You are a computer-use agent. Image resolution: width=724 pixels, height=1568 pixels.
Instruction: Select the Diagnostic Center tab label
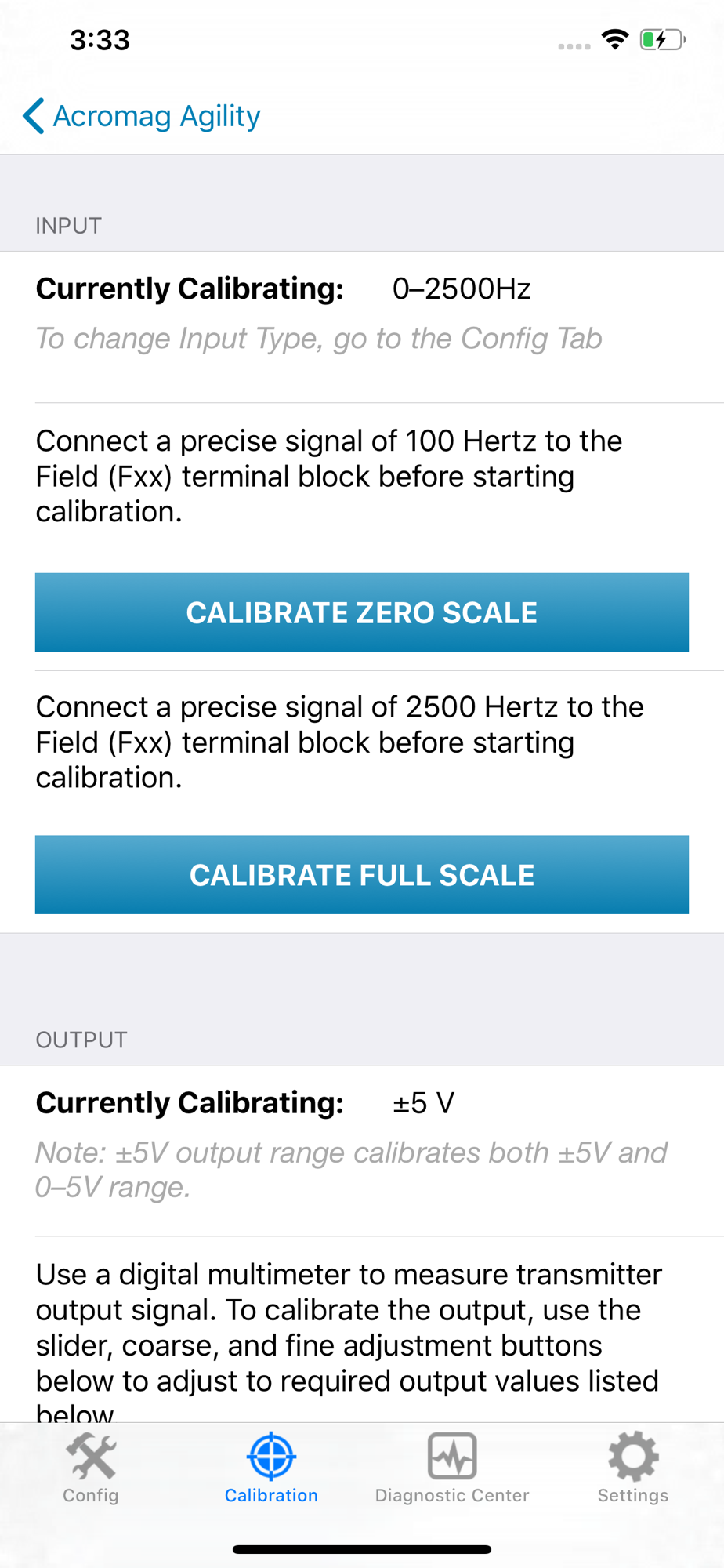coord(452,1495)
